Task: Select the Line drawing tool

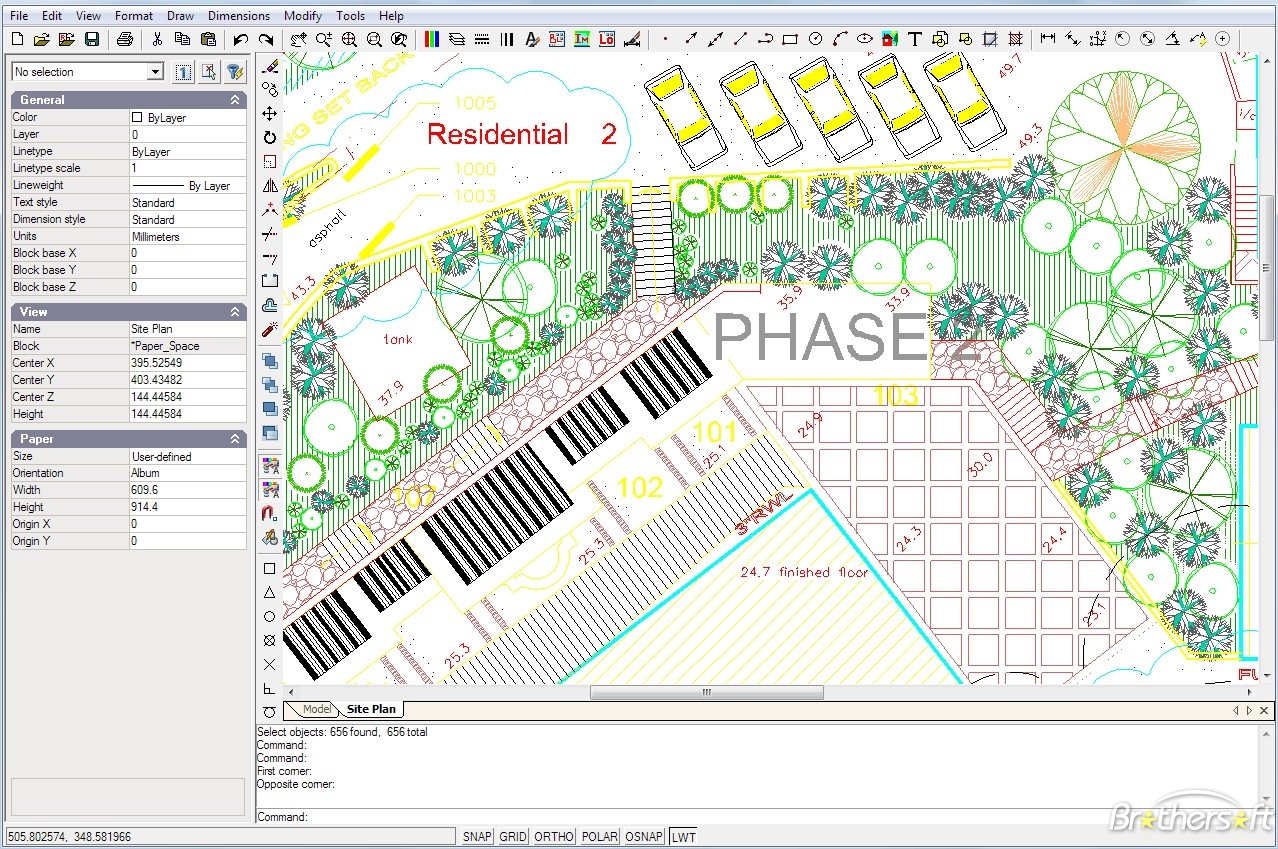Action: coord(742,38)
